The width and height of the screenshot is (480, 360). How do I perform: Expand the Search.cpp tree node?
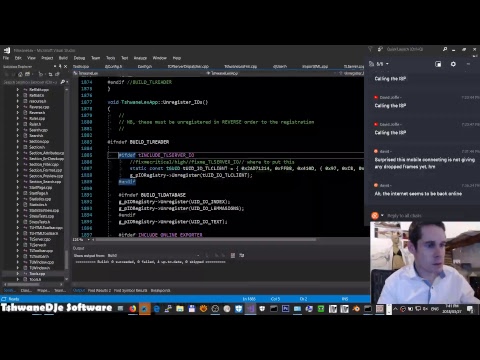(18, 130)
